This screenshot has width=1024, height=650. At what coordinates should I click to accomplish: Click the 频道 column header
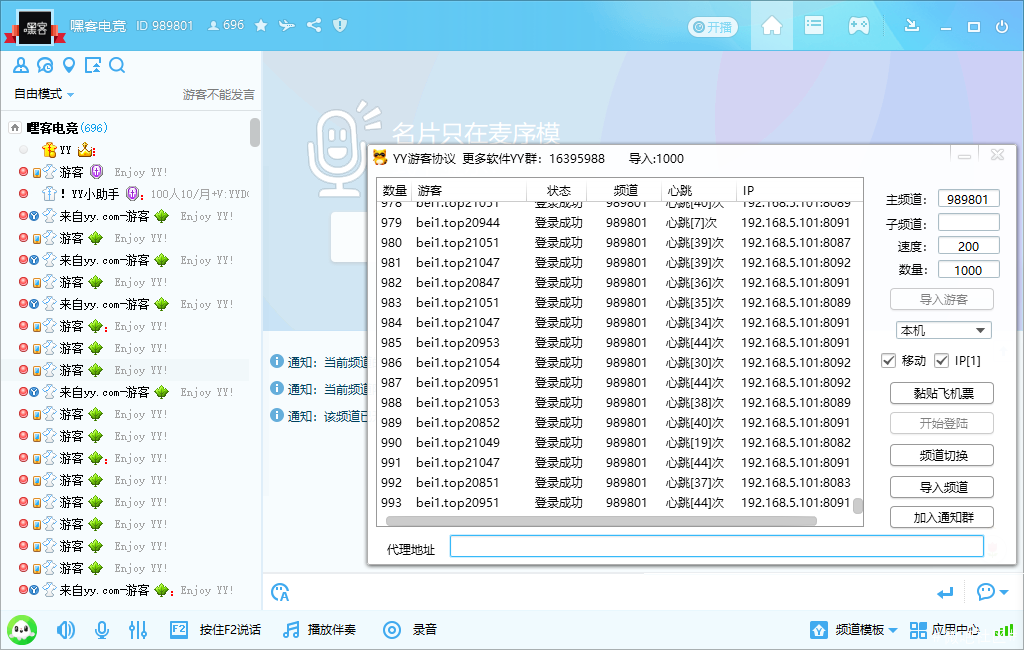pyautogui.click(x=624, y=191)
